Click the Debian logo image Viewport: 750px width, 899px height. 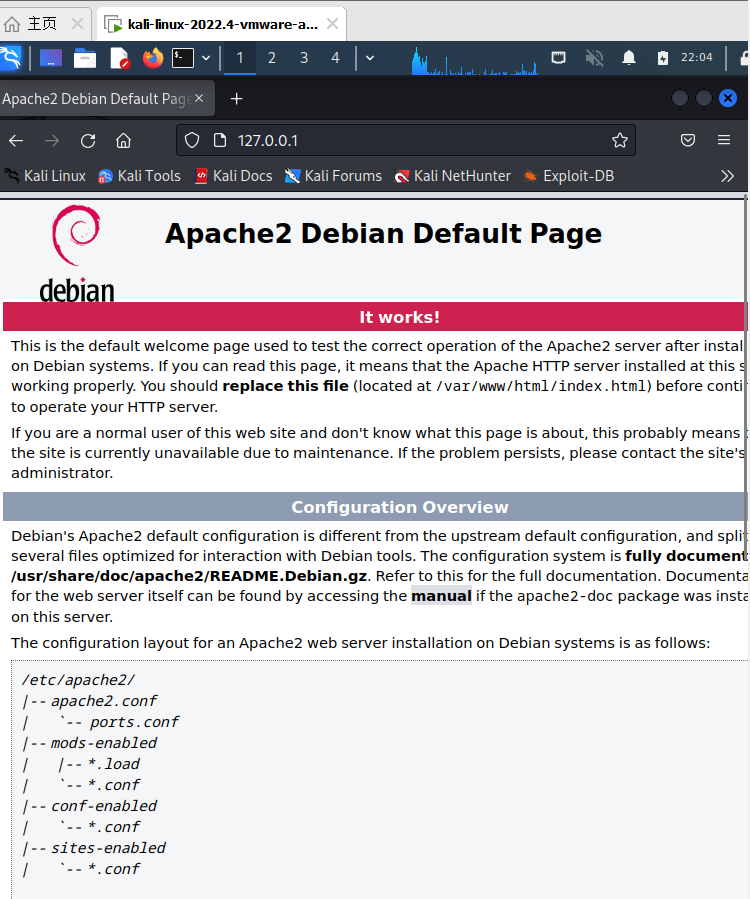[x=77, y=252]
